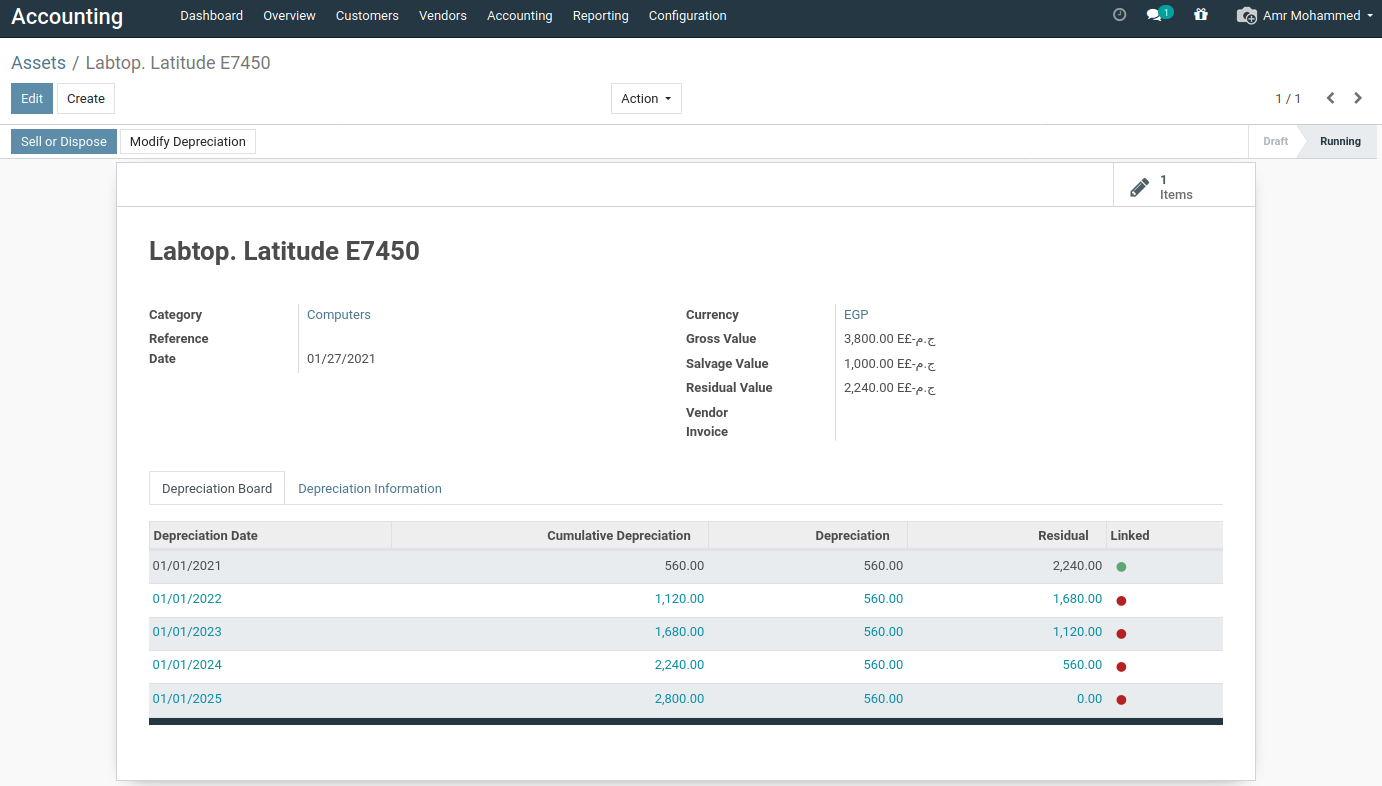Go to previous record arrow
The image size is (1382, 786).
[1331, 98]
